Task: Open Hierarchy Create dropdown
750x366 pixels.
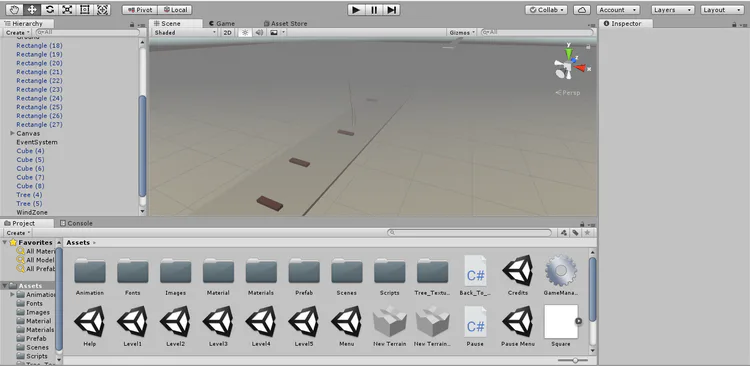Action: tap(18, 33)
